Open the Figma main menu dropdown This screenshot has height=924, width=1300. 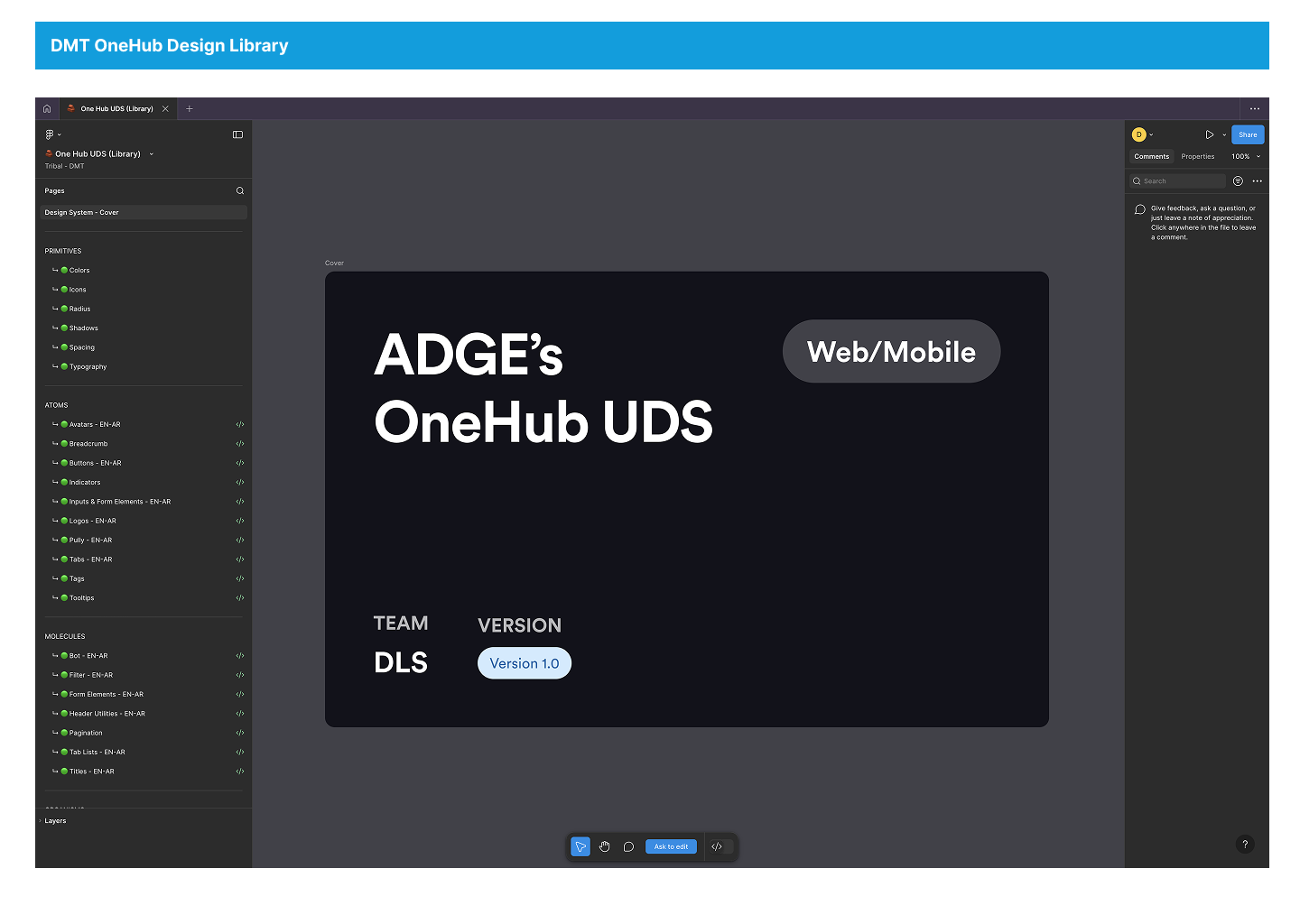52,134
